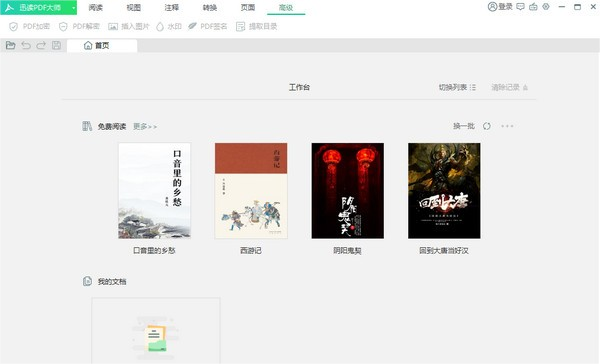Switch to the 转换 tab

(210, 8)
